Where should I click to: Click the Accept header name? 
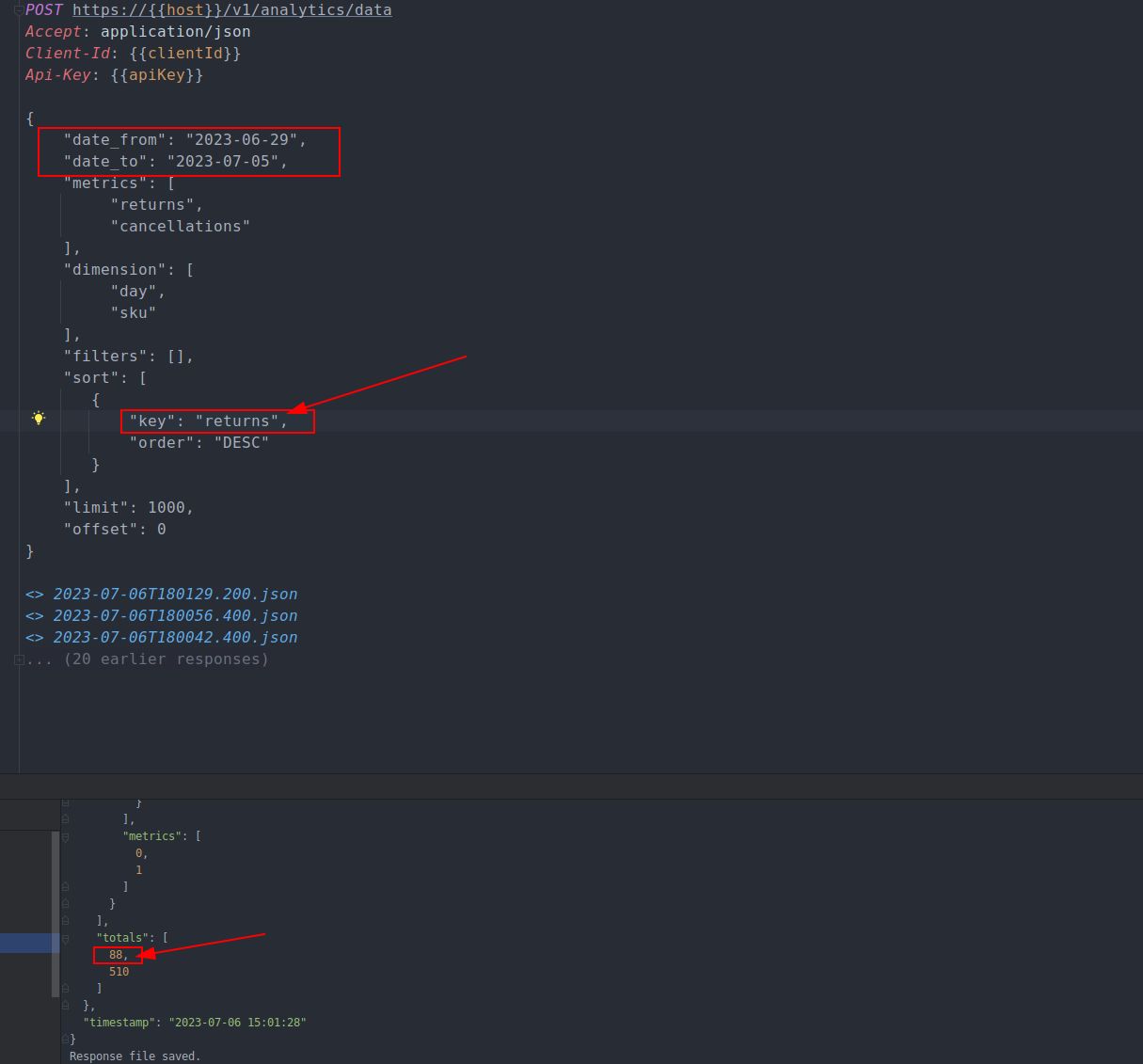54,32
